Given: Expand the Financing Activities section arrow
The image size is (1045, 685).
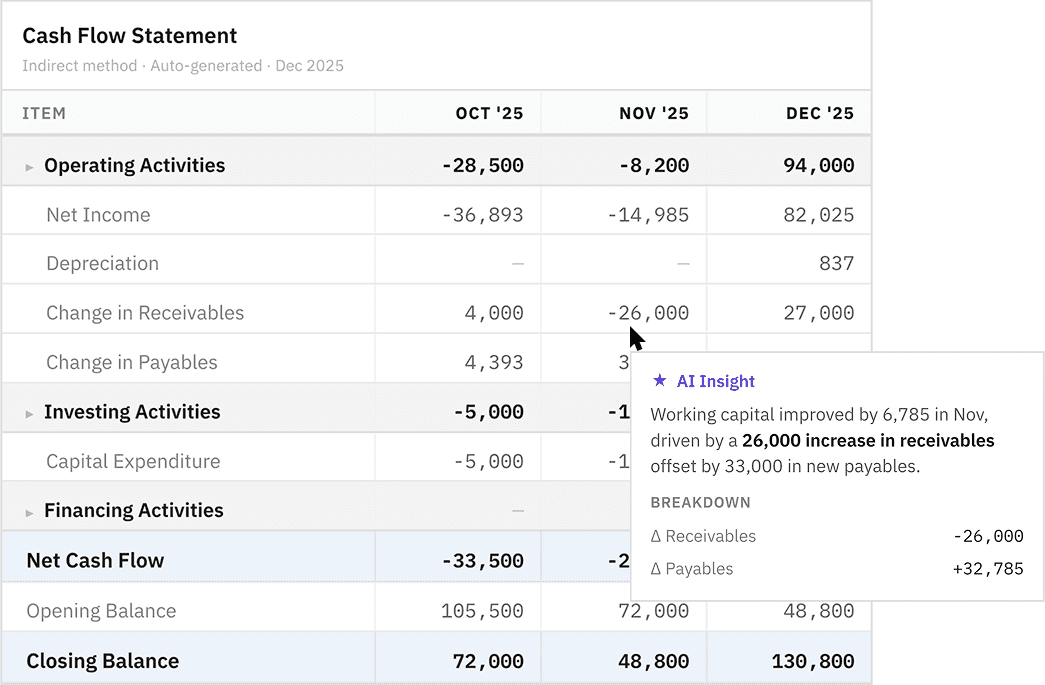Looking at the screenshot, I should click(x=30, y=512).
